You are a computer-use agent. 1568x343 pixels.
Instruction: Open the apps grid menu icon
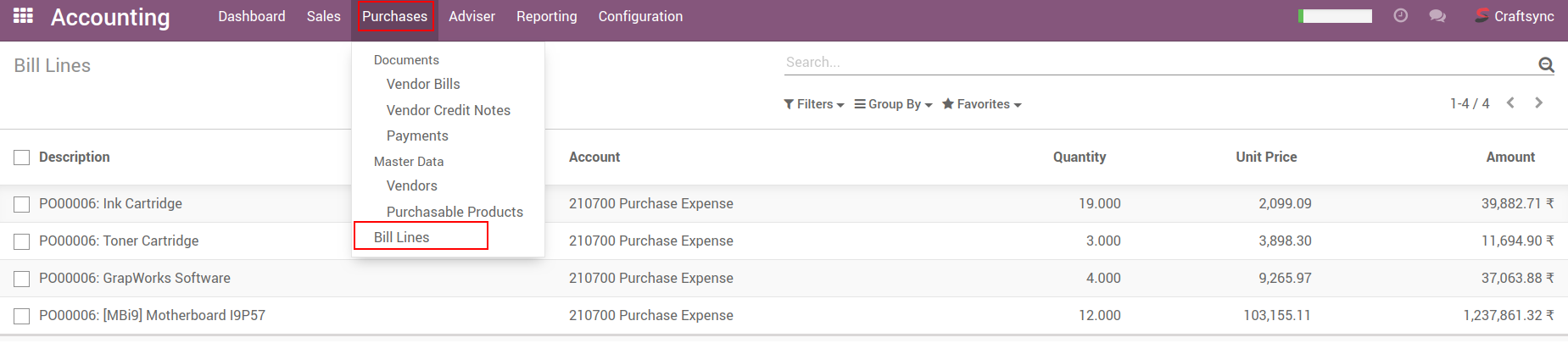pyautogui.click(x=23, y=16)
